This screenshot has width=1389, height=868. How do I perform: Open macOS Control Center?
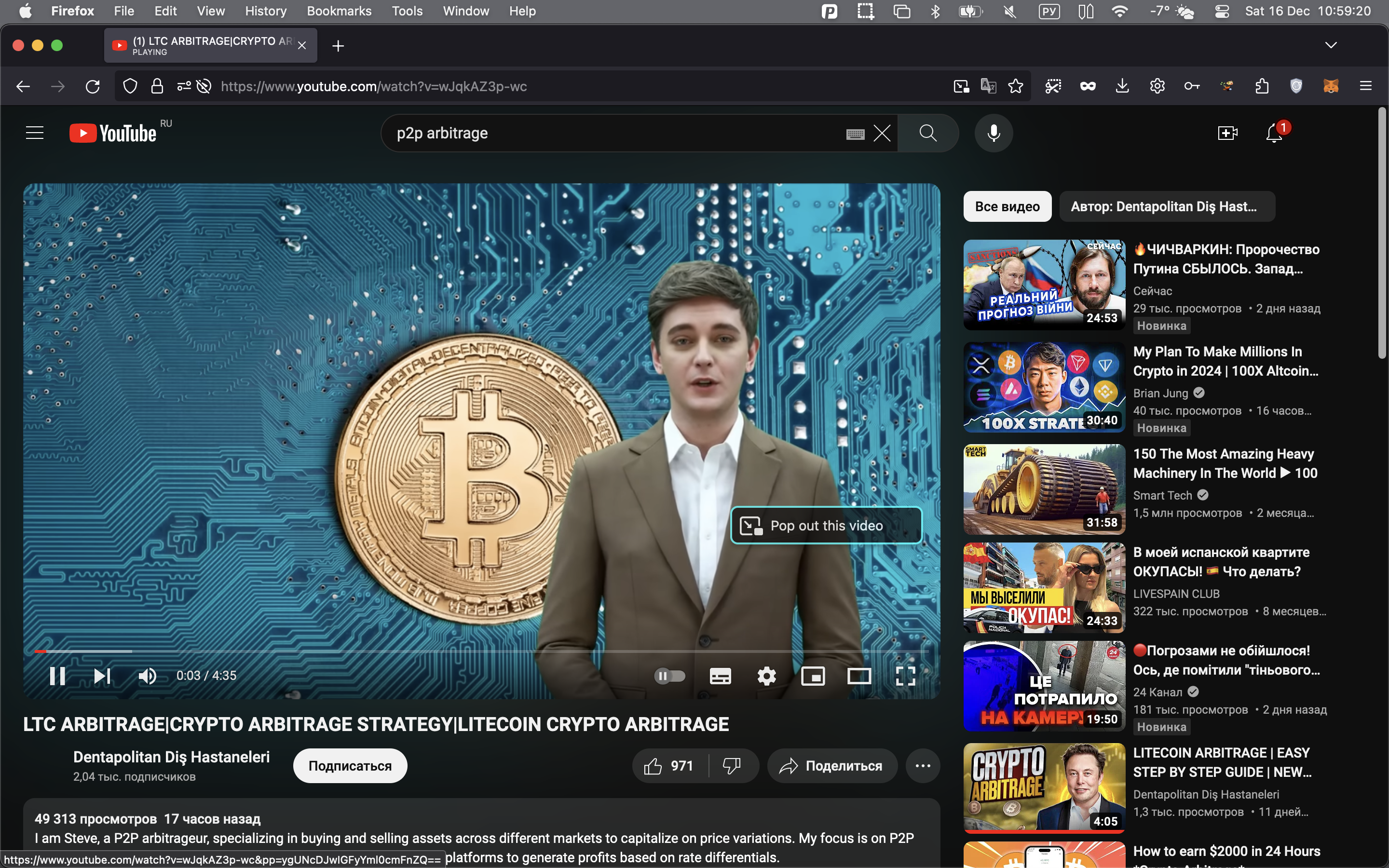coord(1221,11)
